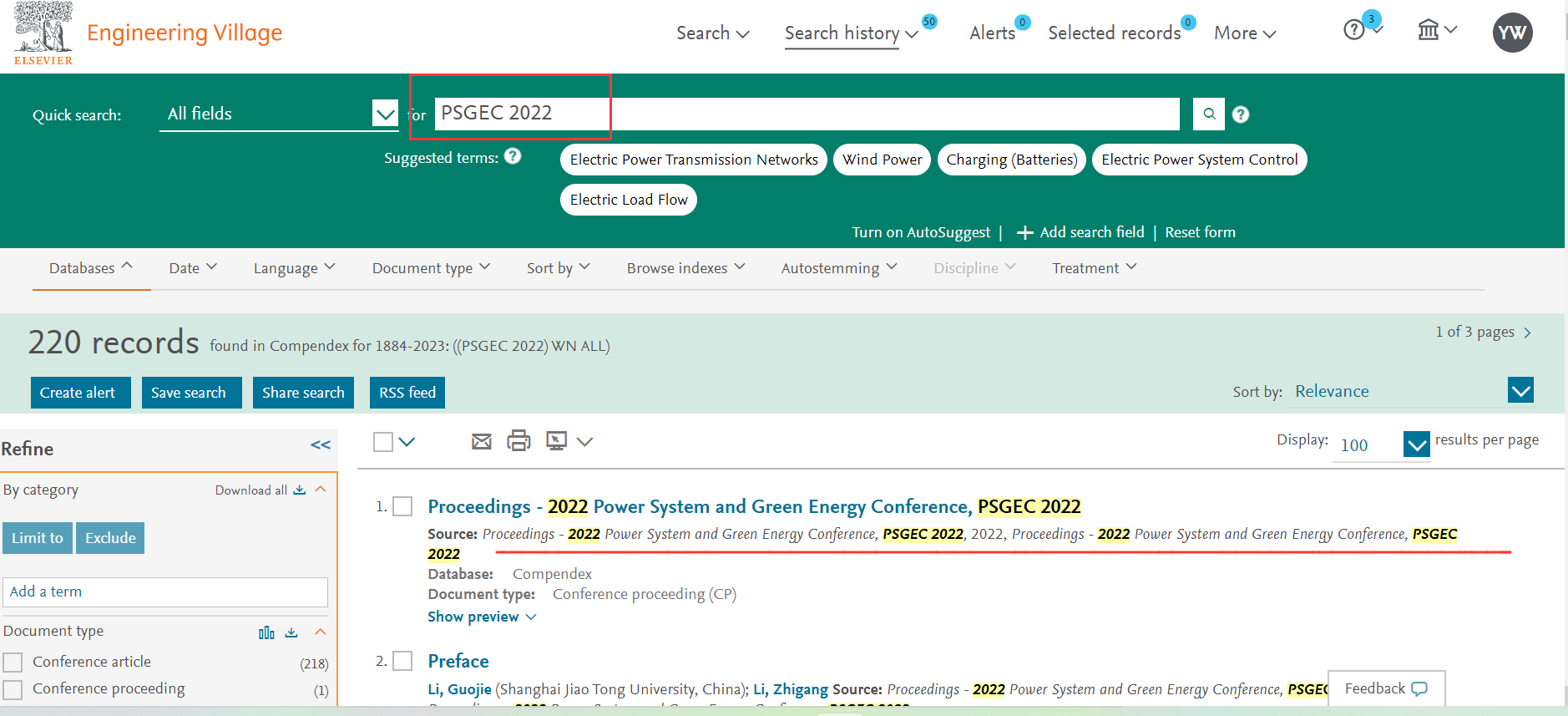Open the Search menu in header
Screen dimensions: 1568x716
(x=712, y=33)
